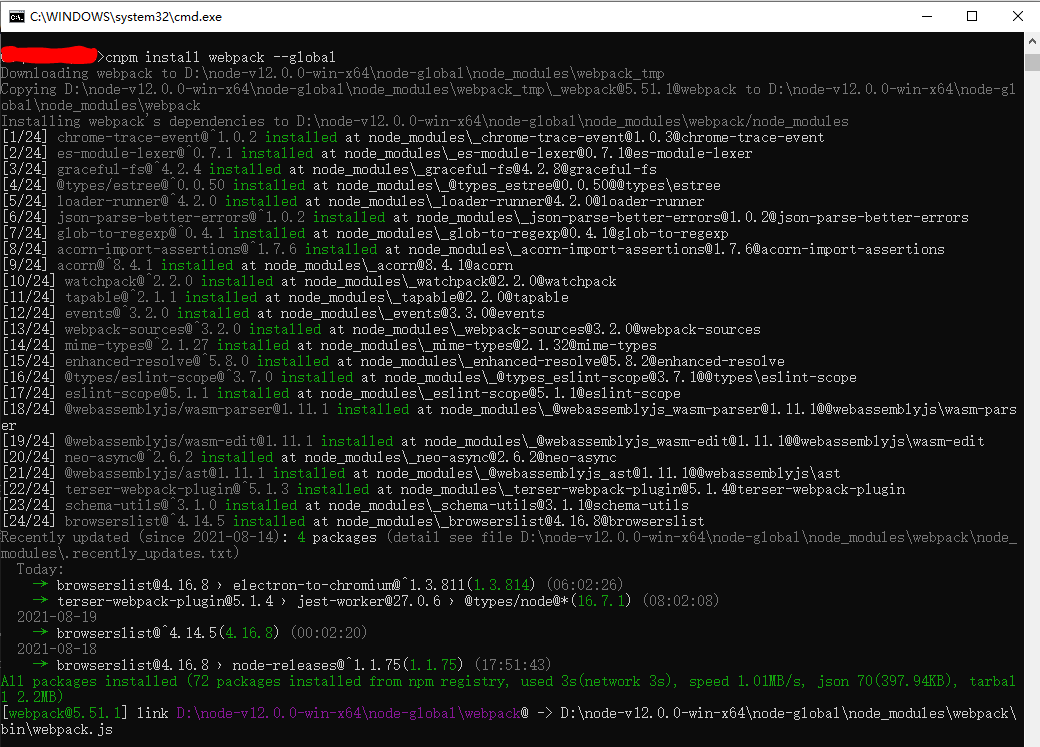1040x747 pixels.
Task: Click the jest-worker@27.0.6 update line
Action: tap(376, 601)
